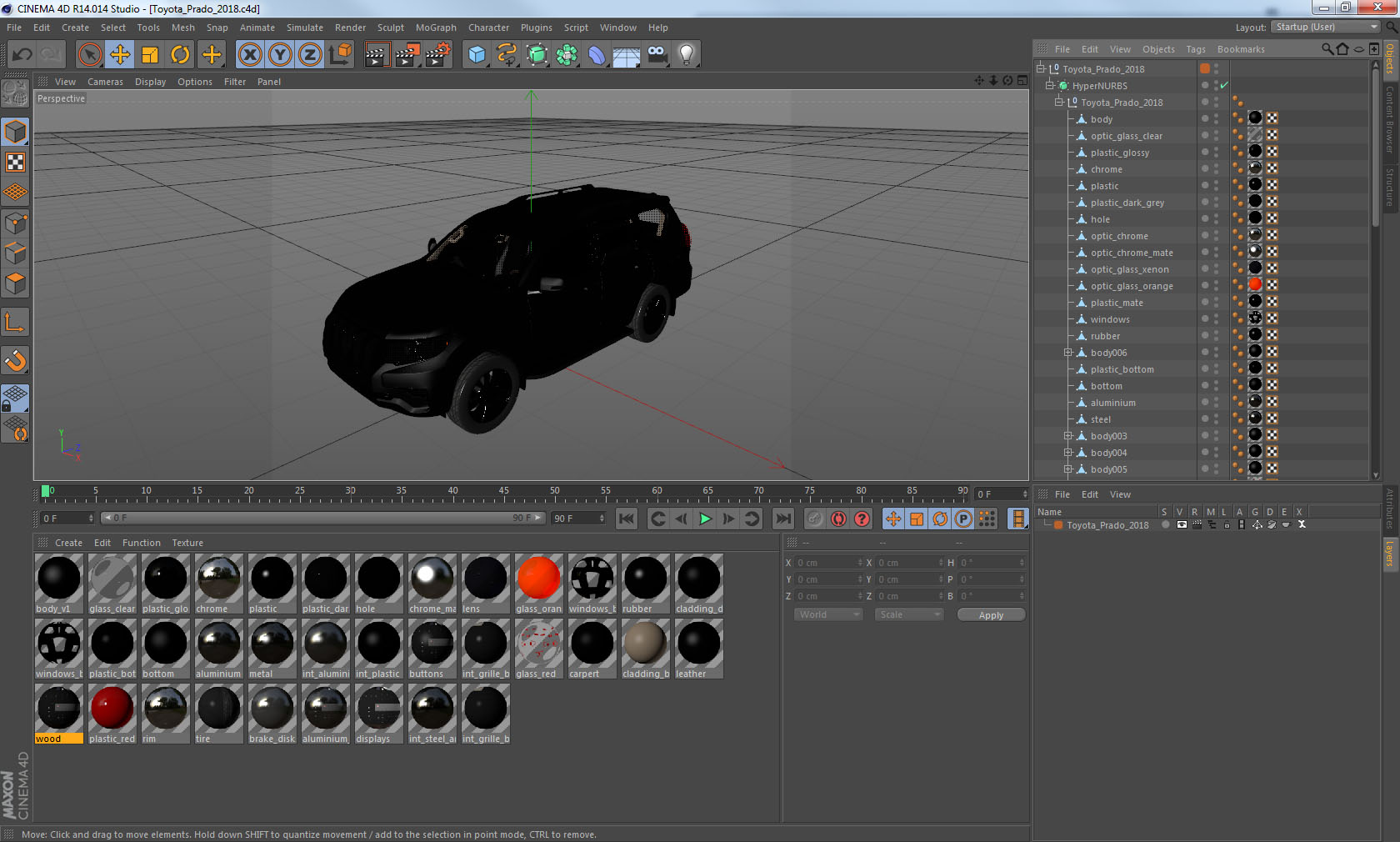This screenshot has height=842, width=1400.
Task: Collapse the HyperNURBS tree node
Action: tap(1050, 86)
